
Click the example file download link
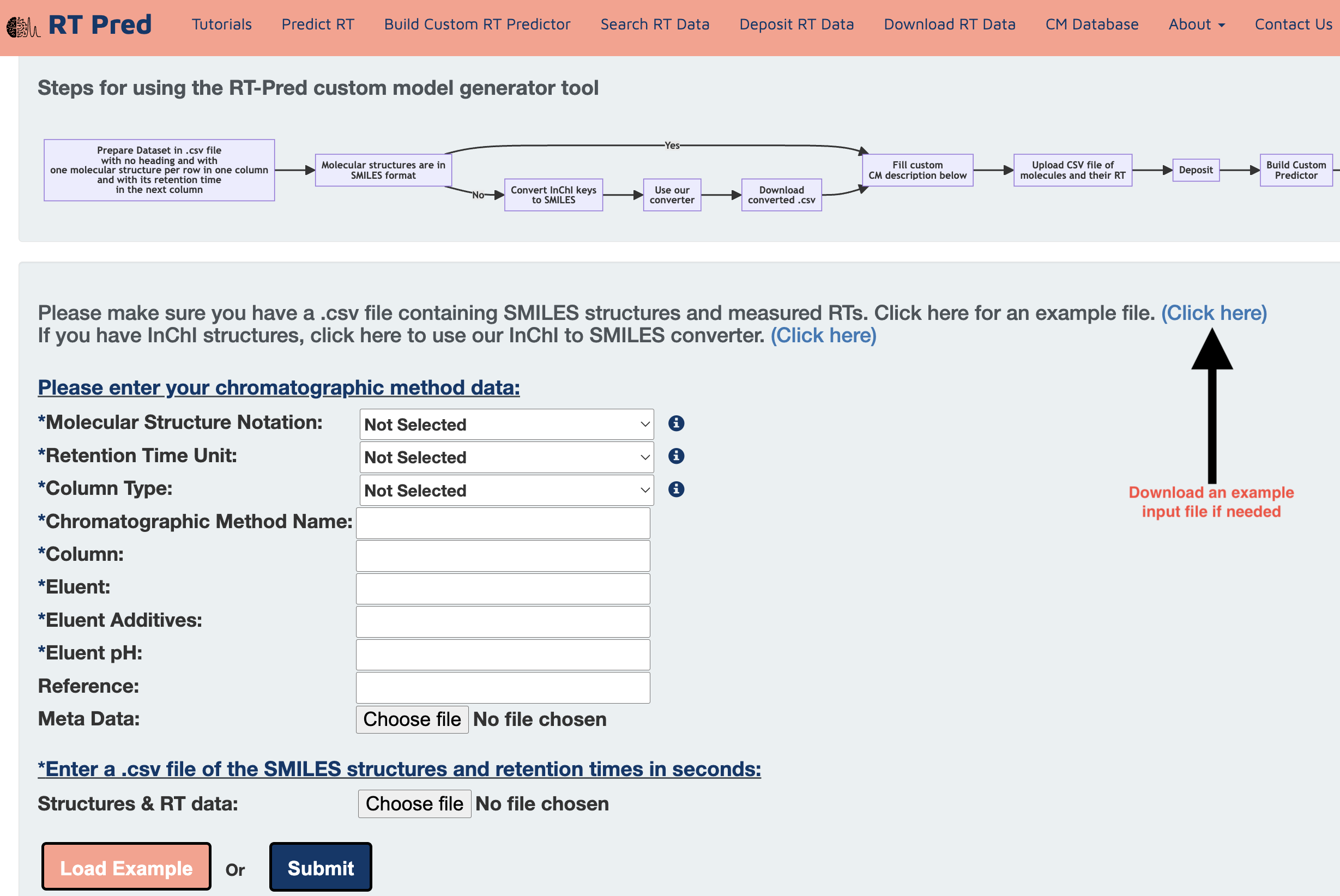click(x=1214, y=313)
